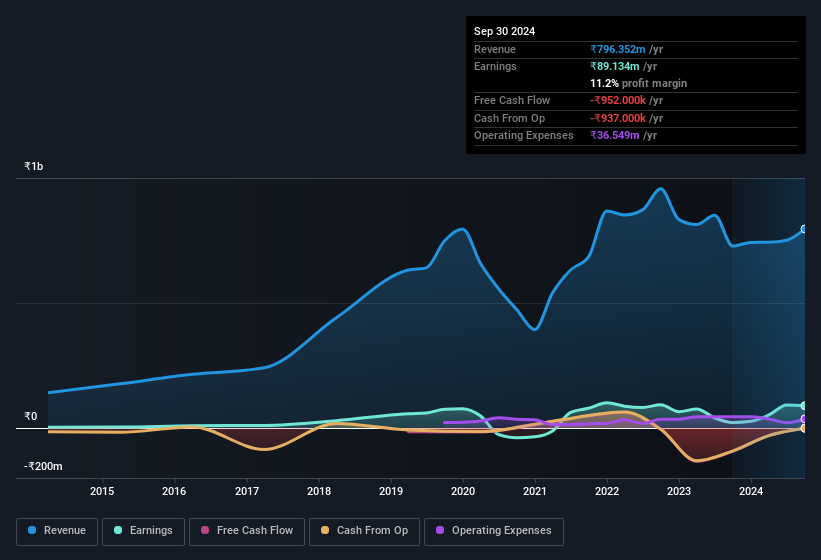Click the -₹952.000k free cash flow value
The height and width of the screenshot is (560, 821).
coord(618,100)
